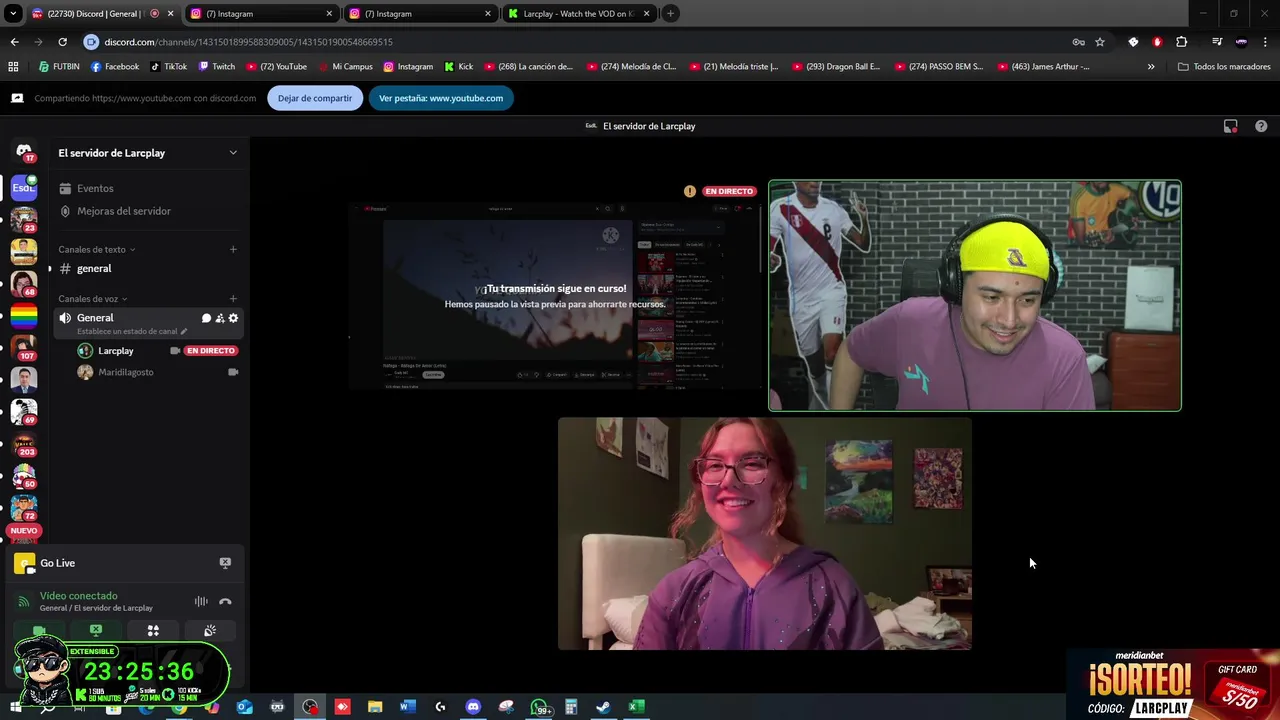Toggle screen share in voice panel
1280x720 pixels.
tap(96, 631)
